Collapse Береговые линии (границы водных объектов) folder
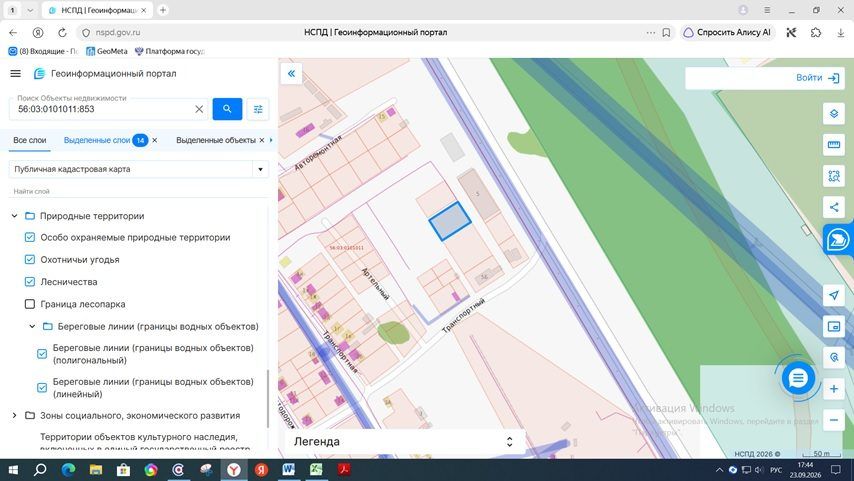Viewport: 854px width, 481px height. 32,326
